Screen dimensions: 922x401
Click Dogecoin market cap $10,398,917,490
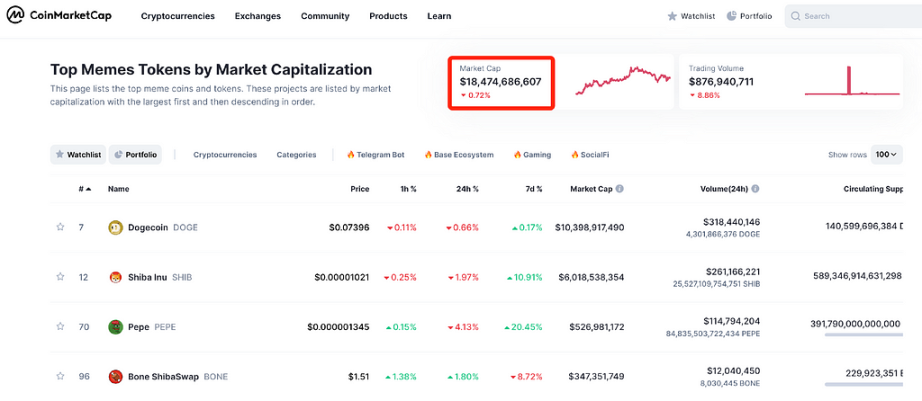tap(590, 228)
